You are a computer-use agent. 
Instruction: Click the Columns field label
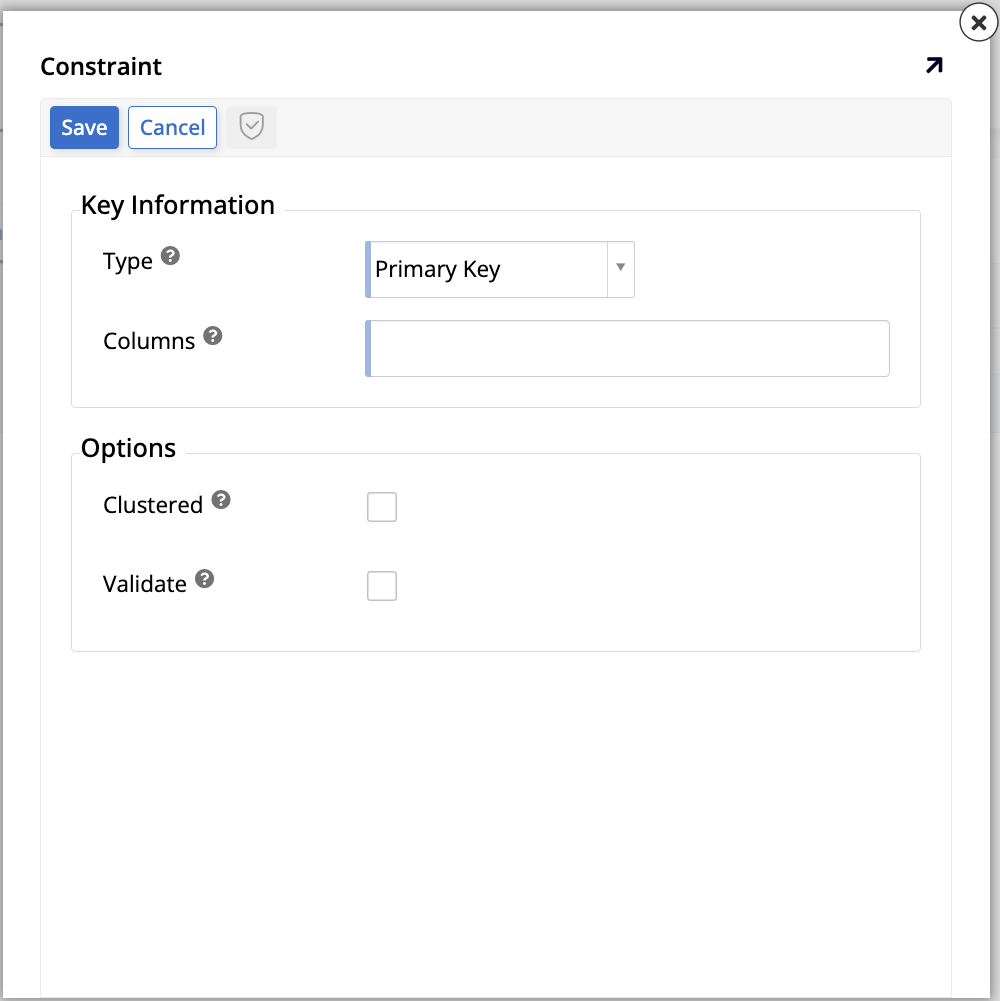[x=149, y=341]
